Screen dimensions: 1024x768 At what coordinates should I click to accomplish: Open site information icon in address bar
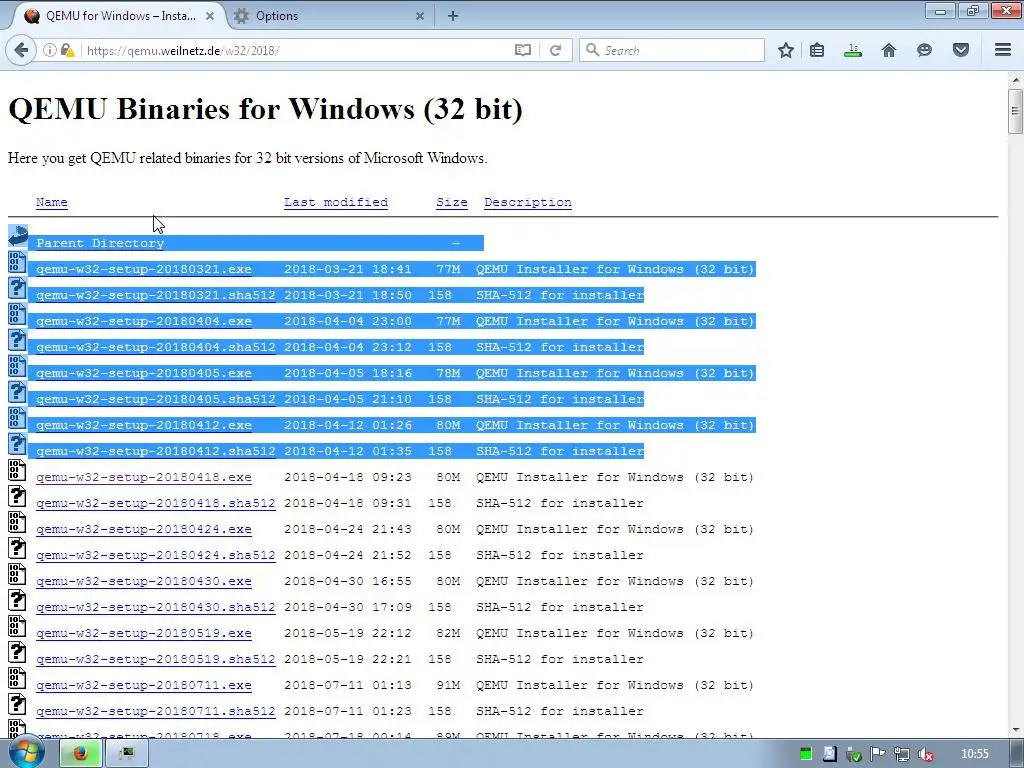(x=50, y=50)
